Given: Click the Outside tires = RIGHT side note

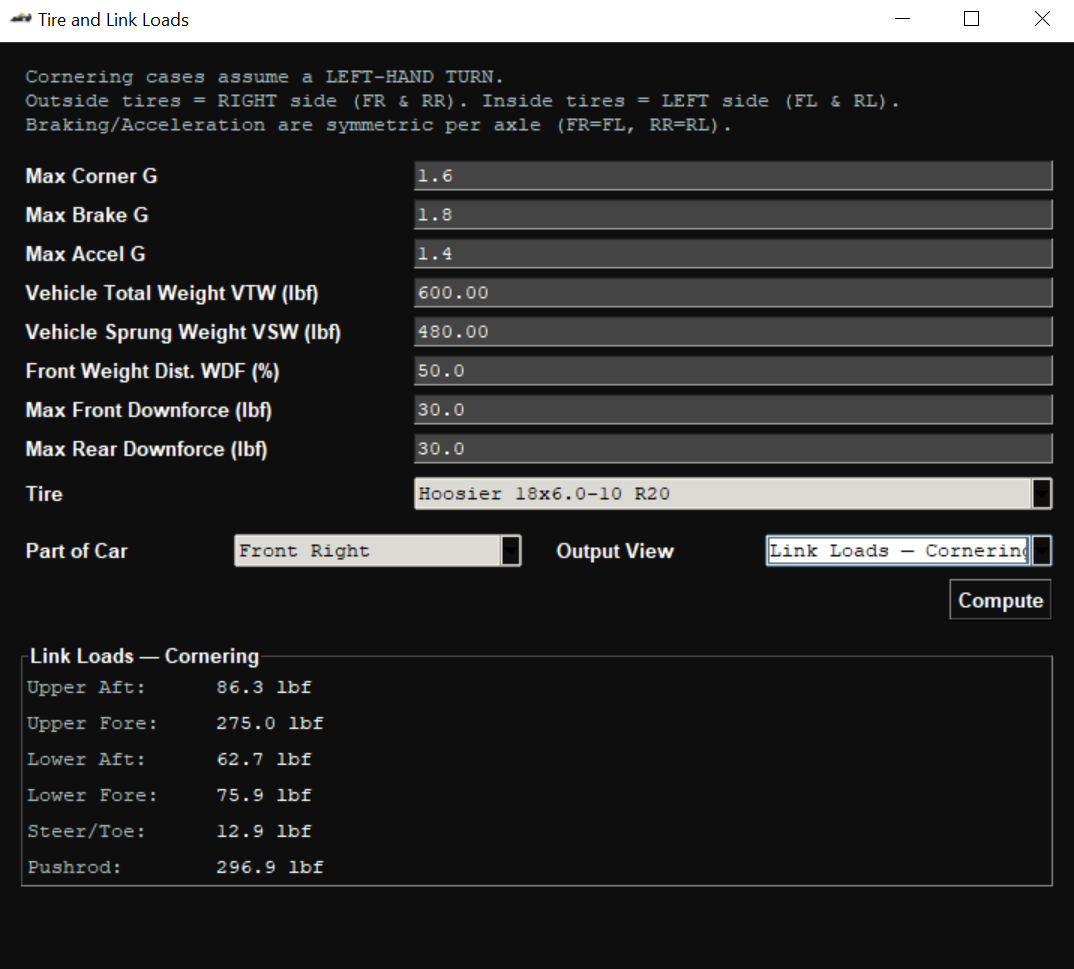Looking at the screenshot, I should pyautogui.click(x=462, y=101).
